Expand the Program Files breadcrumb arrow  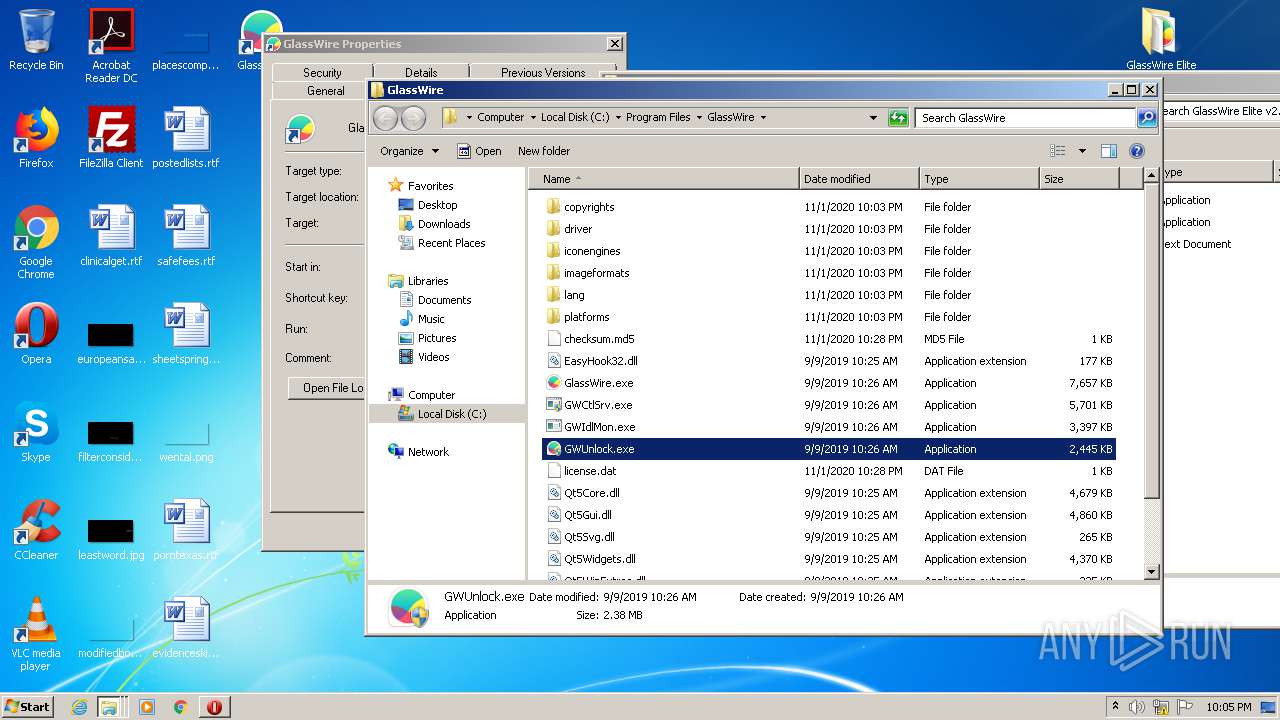click(699, 118)
